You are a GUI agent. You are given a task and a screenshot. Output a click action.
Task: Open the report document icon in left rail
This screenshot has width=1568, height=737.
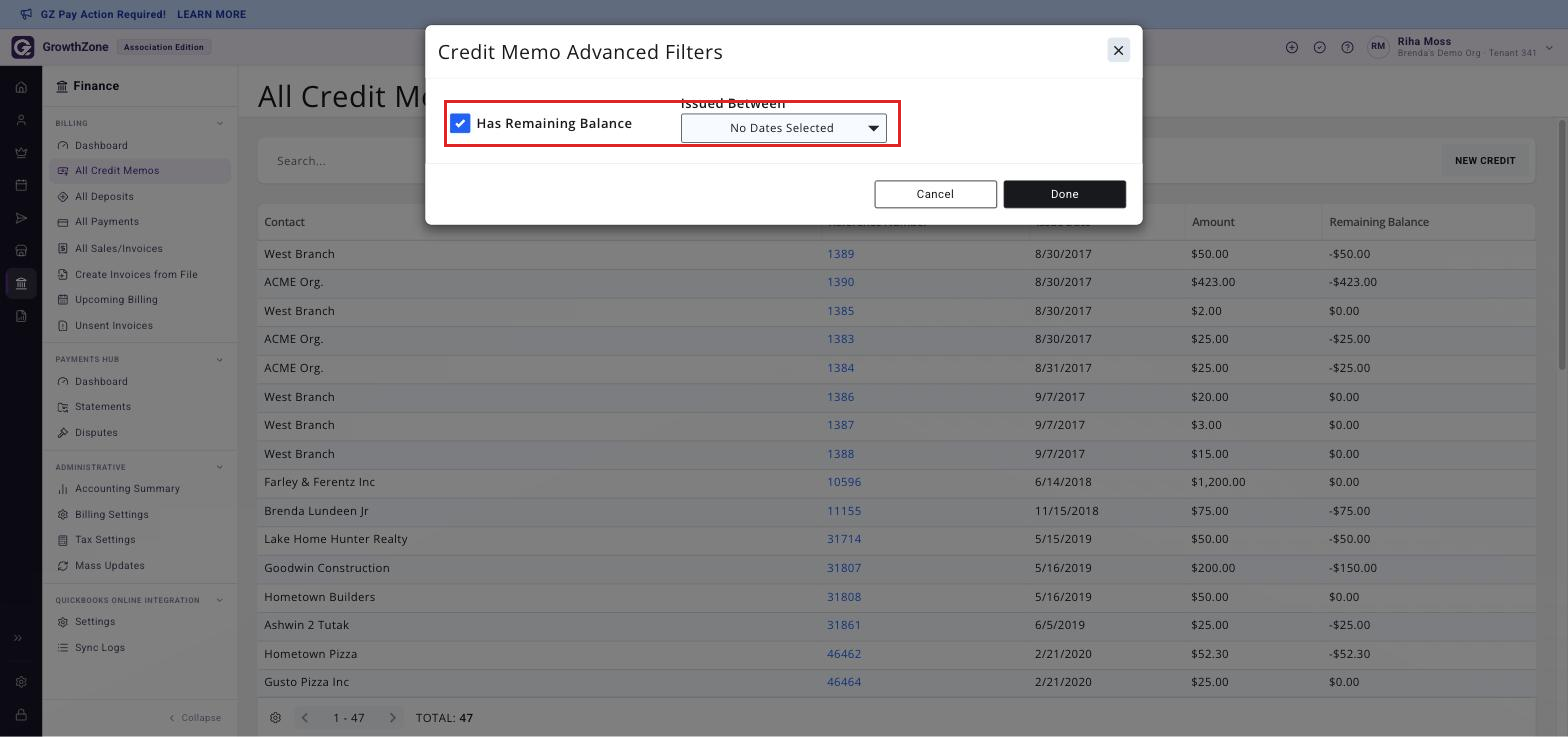click(21, 316)
